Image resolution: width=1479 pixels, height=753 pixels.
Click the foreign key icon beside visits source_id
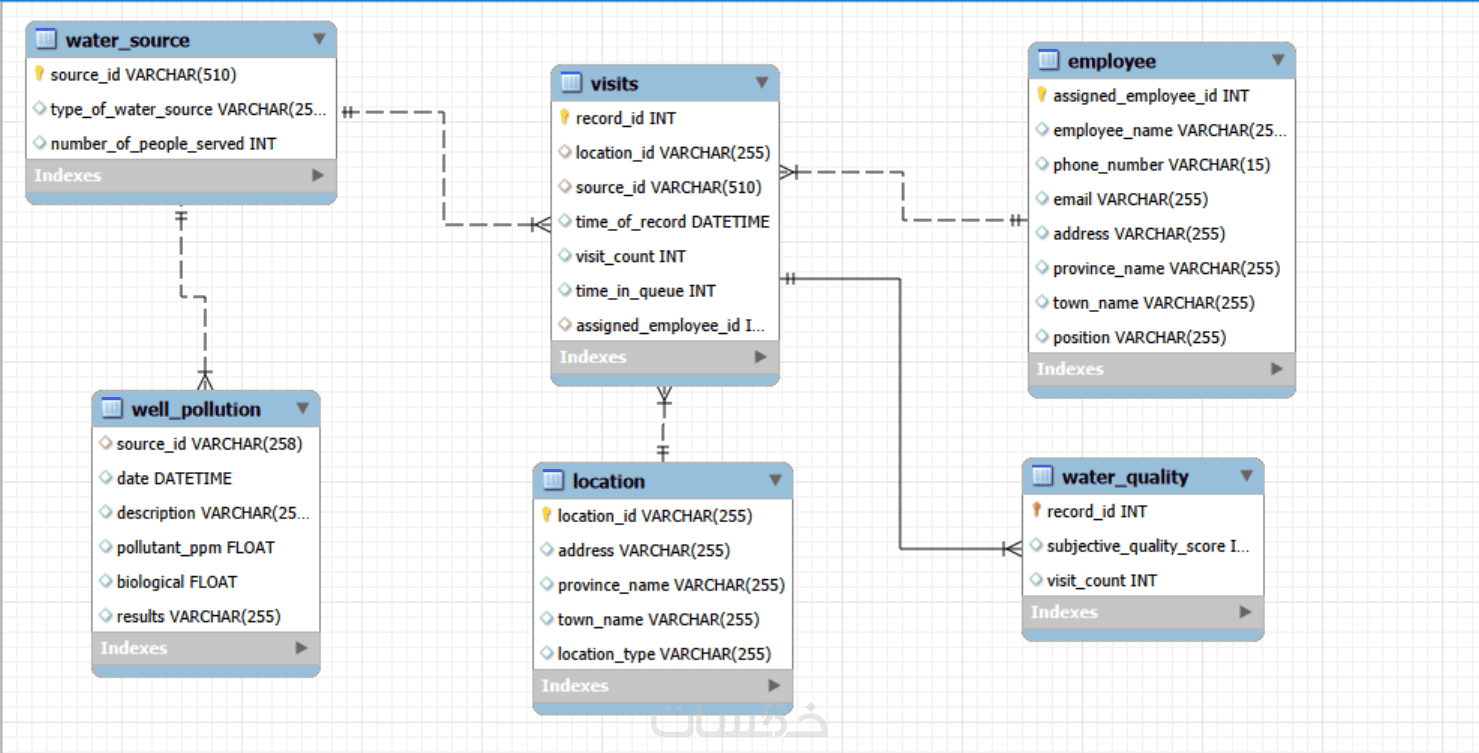coord(565,187)
